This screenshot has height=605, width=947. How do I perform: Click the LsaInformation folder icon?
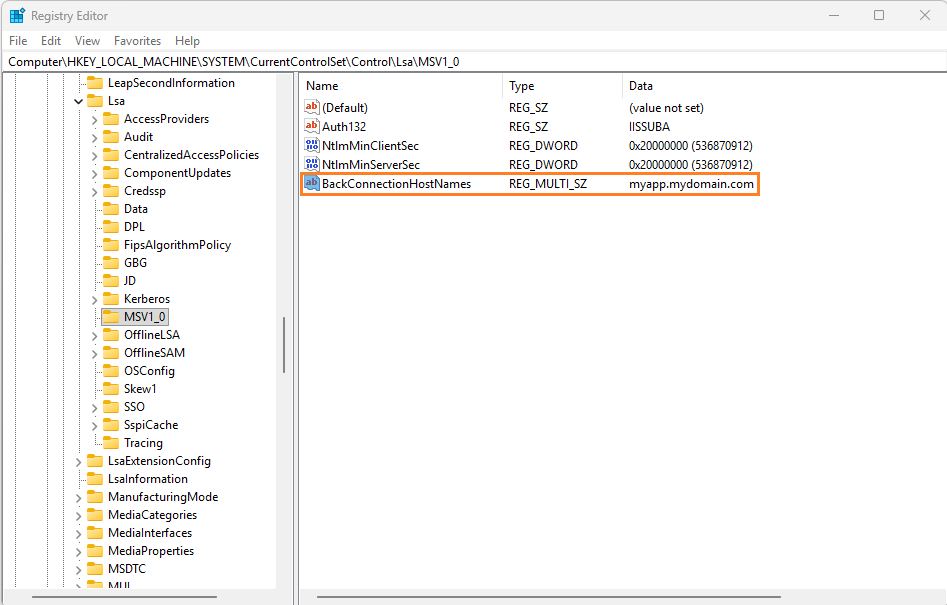(x=95, y=479)
